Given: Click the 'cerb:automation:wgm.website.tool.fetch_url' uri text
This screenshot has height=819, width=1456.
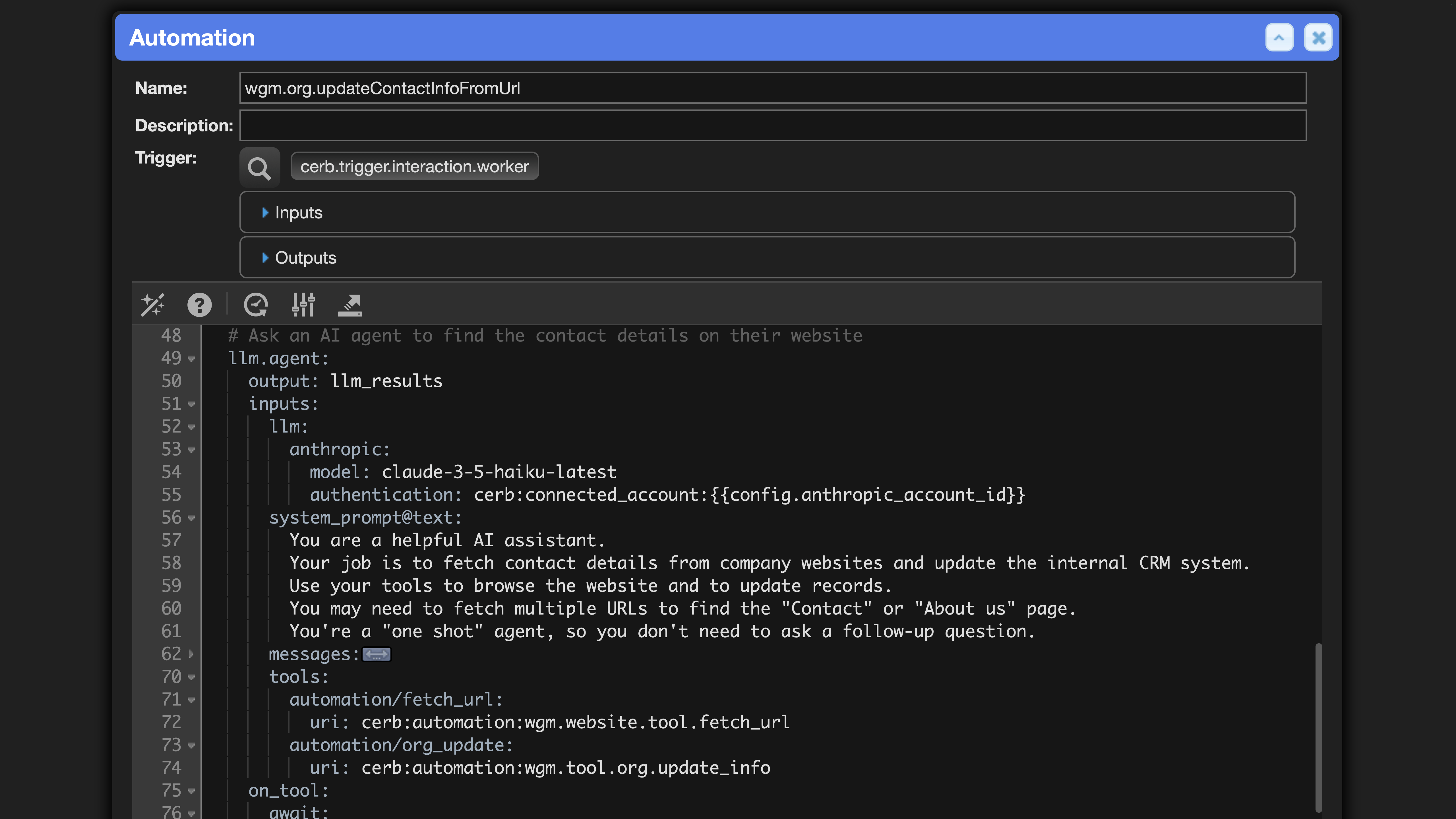Looking at the screenshot, I should (575, 722).
